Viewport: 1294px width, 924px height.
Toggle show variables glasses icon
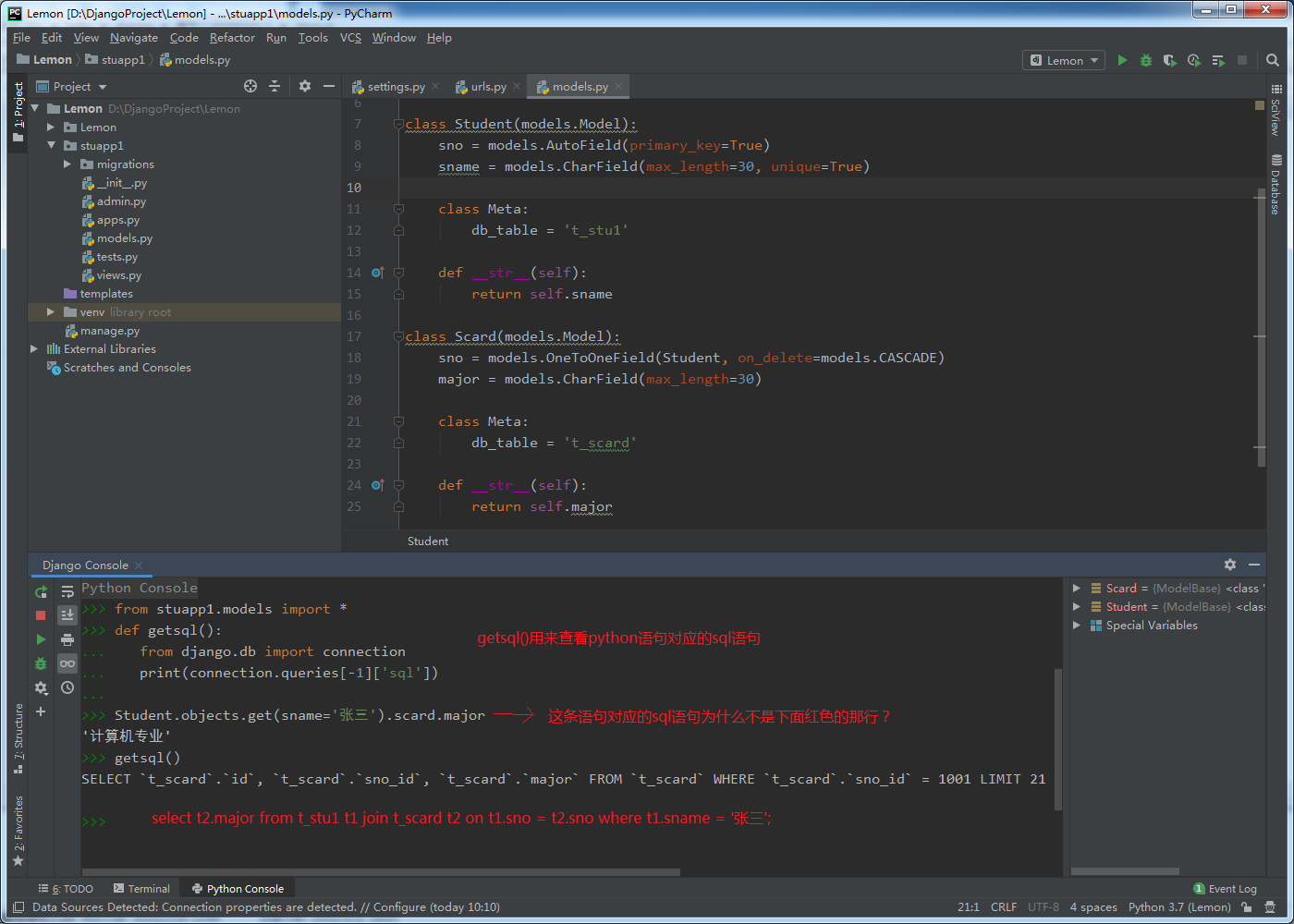67,663
